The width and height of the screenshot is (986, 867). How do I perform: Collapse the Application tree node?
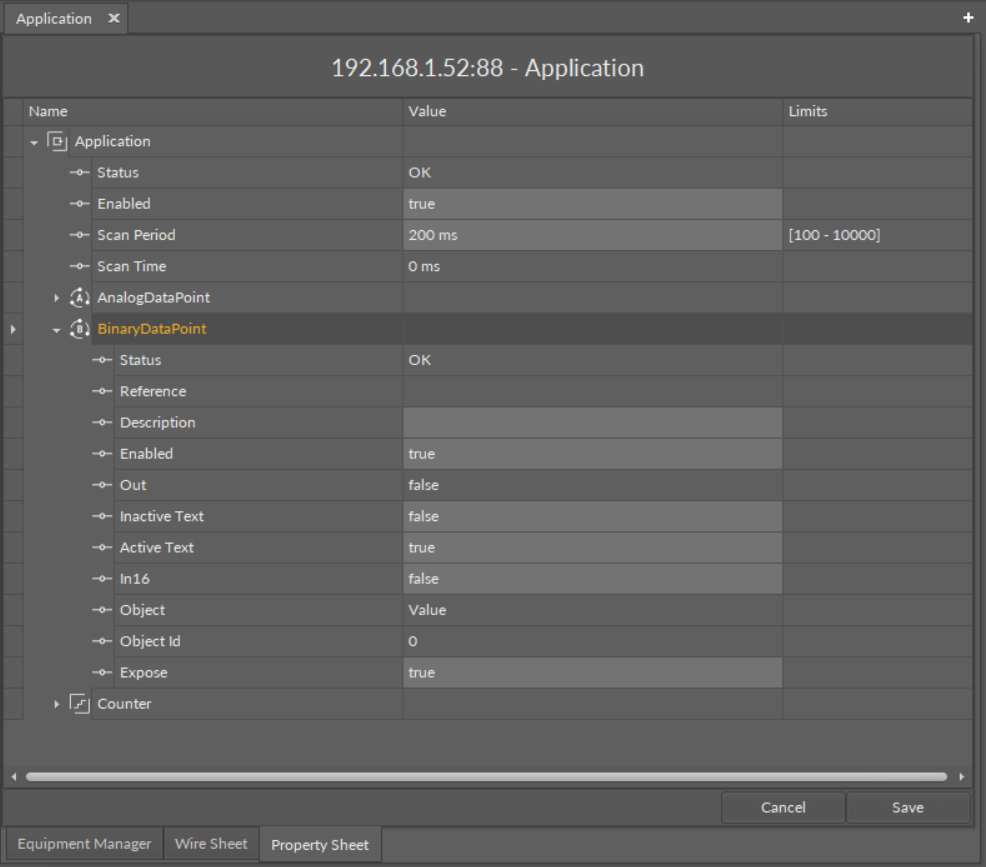[x=35, y=142]
